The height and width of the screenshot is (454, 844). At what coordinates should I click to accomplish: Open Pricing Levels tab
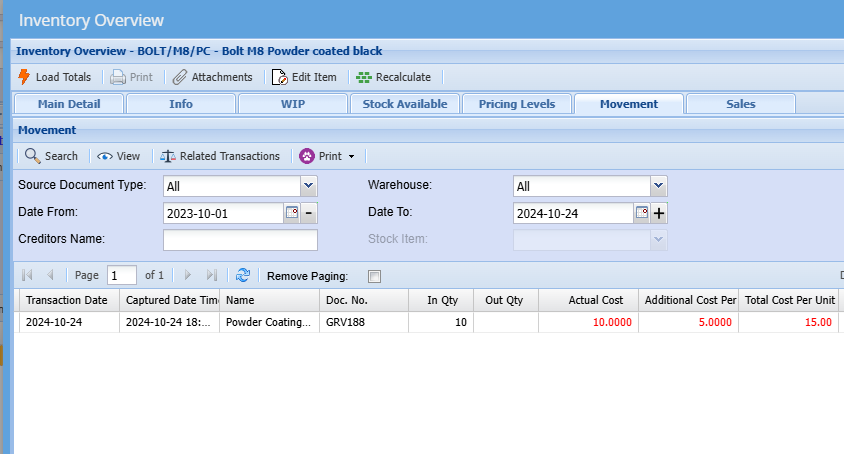517,104
